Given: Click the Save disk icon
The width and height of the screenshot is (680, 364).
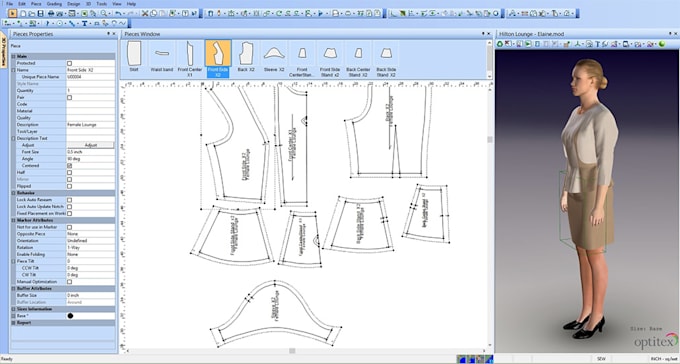Looking at the screenshot, I should (40, 13).
